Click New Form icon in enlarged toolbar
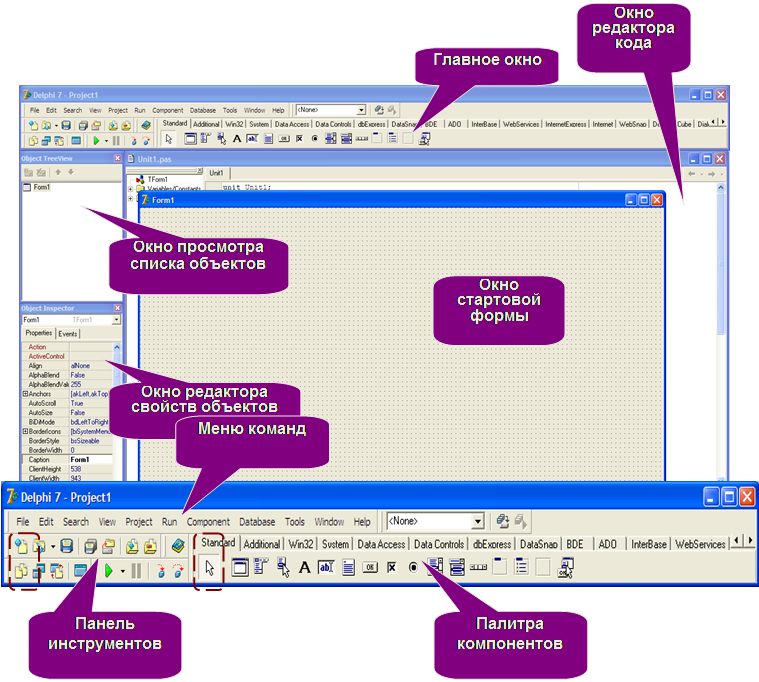This screenshot has height=682, width=759. click(x=80, y=571)
